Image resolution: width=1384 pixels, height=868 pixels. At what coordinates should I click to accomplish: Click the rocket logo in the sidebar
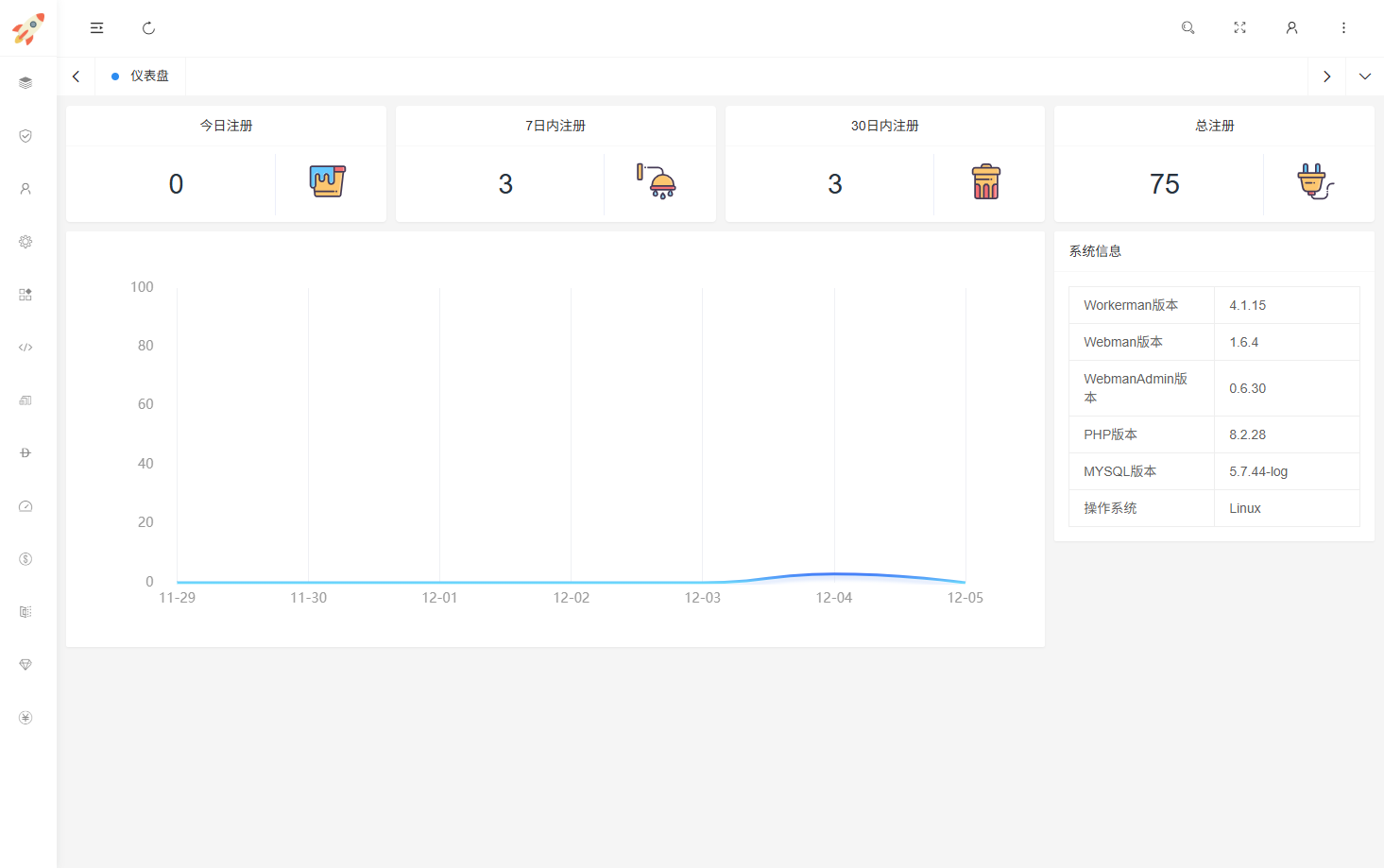[27, 28]
